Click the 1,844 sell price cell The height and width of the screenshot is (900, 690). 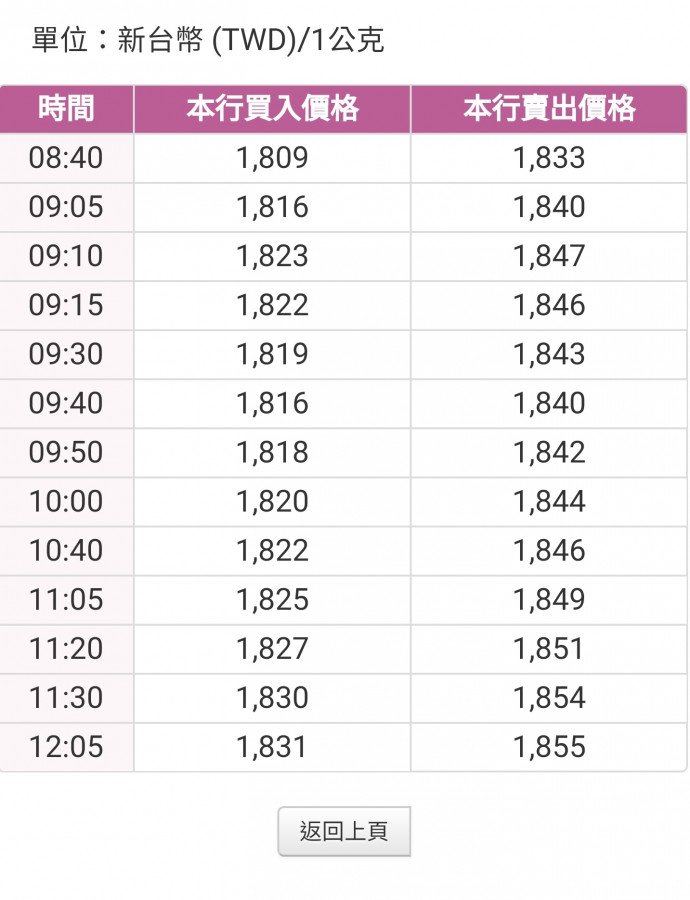click(549, 501)
